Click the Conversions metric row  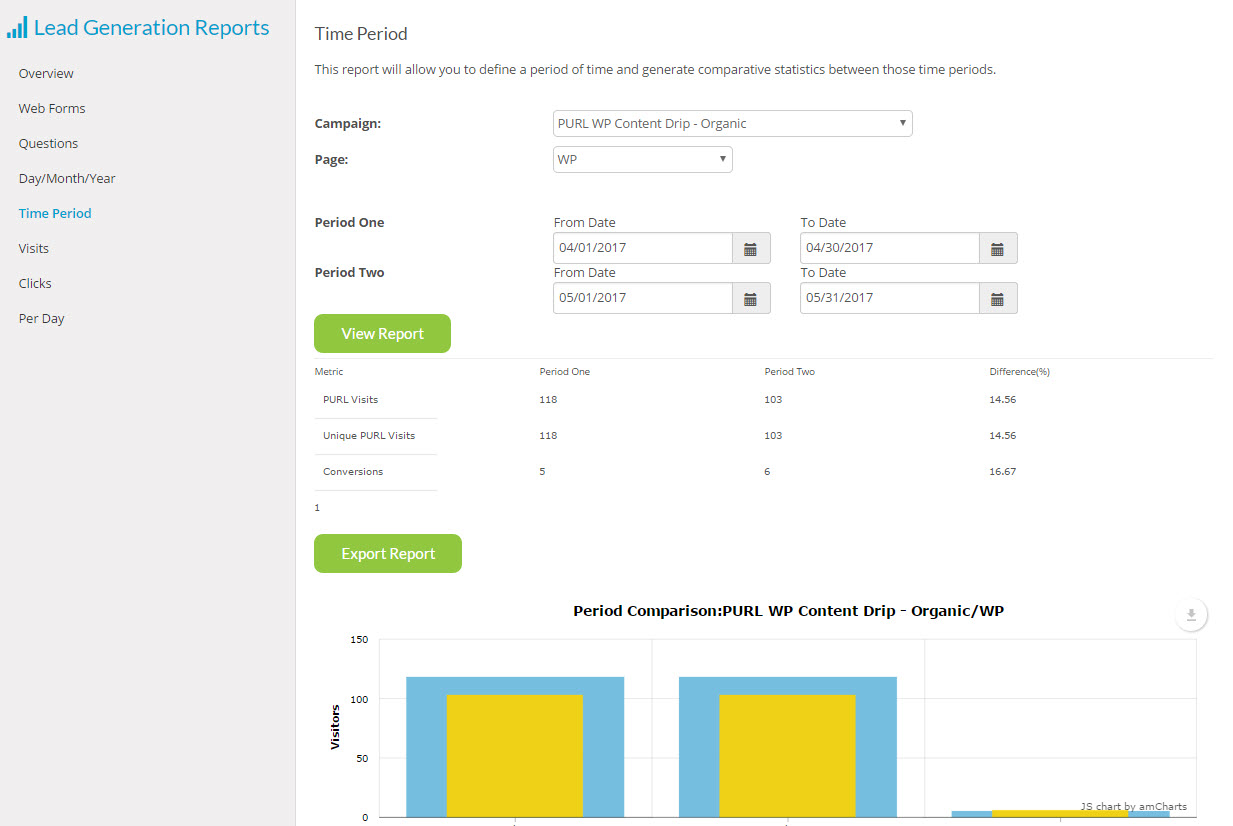(763, 472)
